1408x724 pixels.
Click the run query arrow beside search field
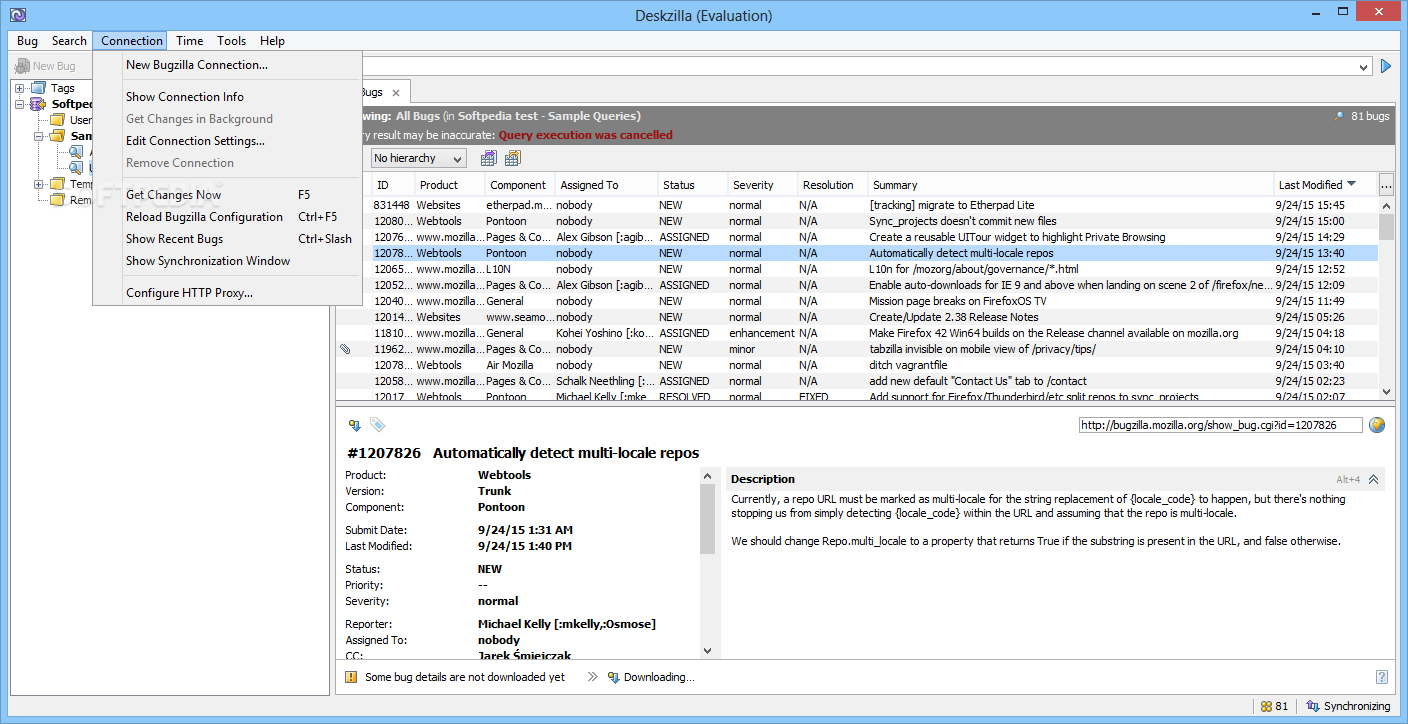click(x=1386, y=66)
